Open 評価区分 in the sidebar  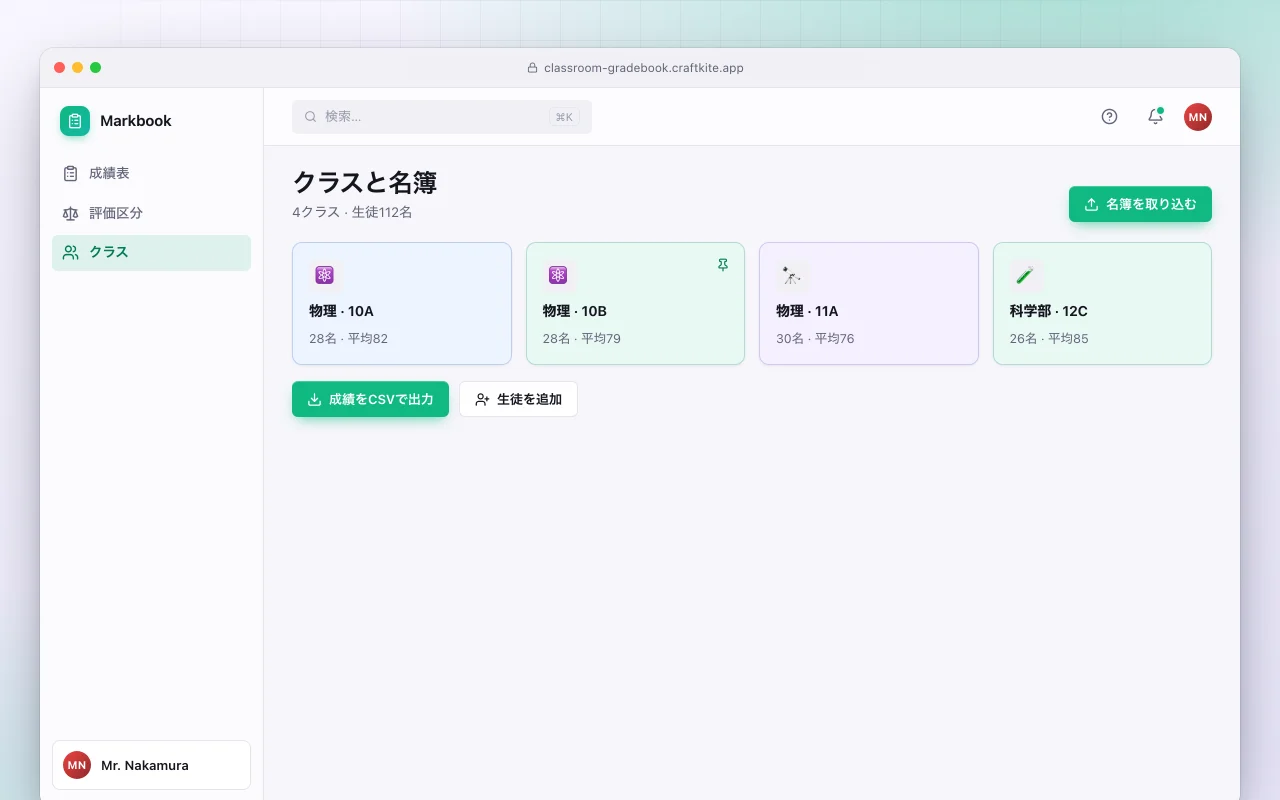click(151, 213)
